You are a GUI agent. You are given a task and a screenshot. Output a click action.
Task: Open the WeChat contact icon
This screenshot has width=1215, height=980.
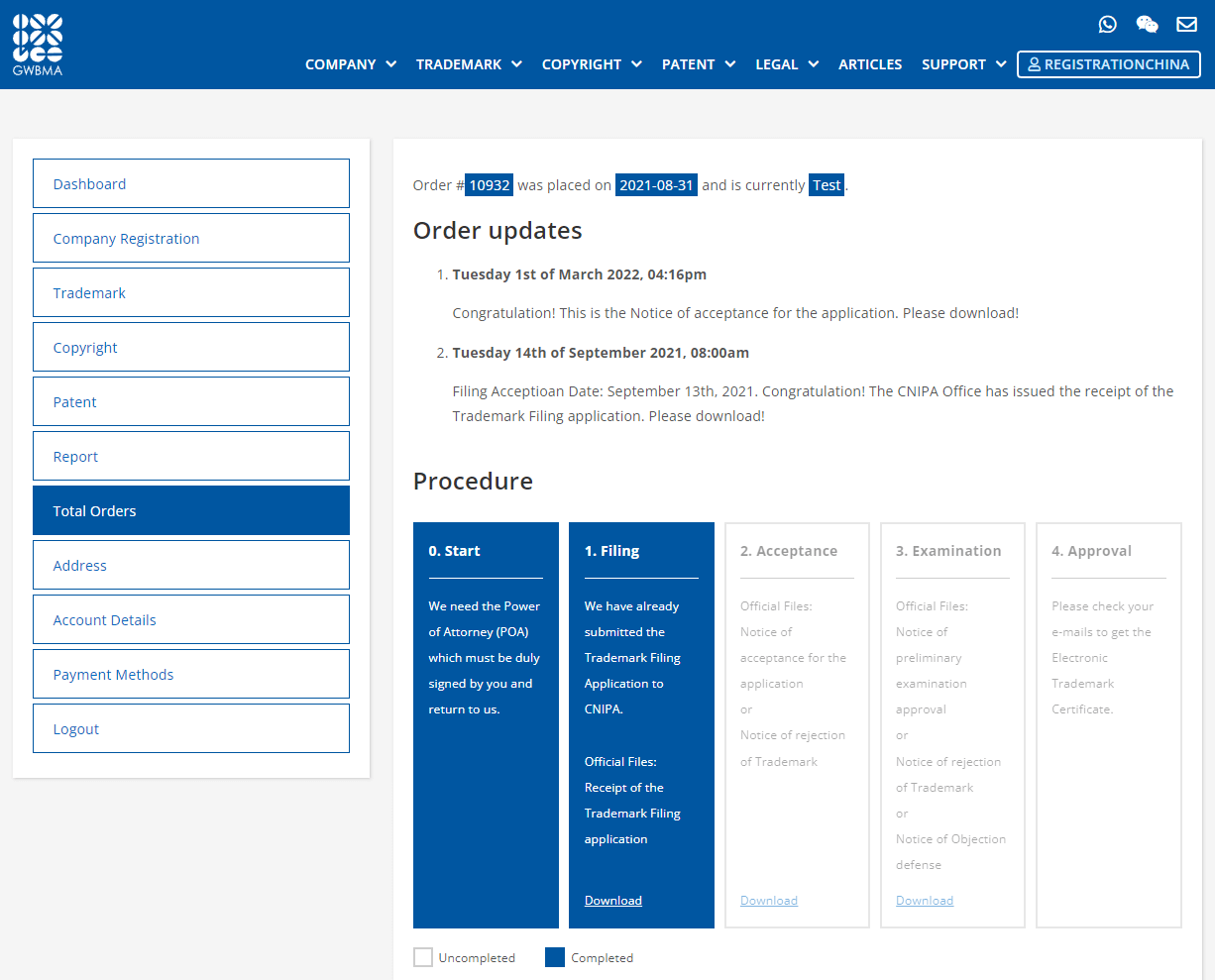tap(1147, 24)
